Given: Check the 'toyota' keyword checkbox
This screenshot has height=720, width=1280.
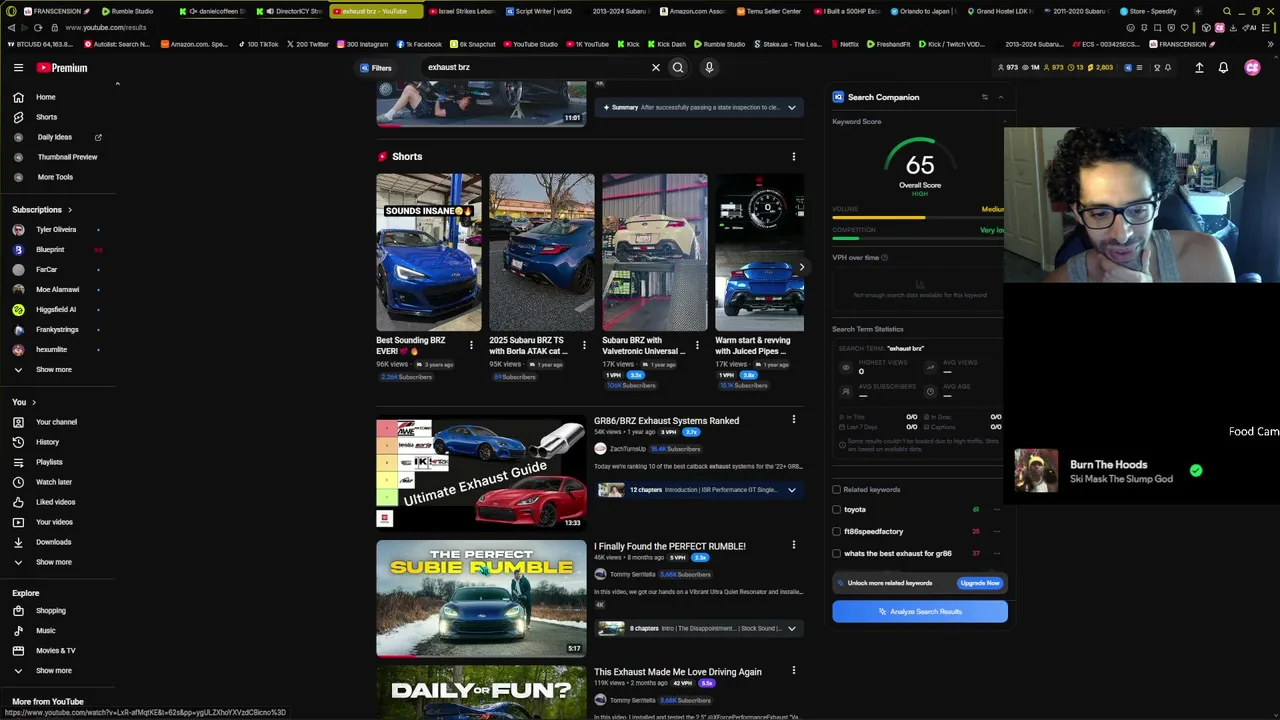Looking at the screenshot, I should tap(837, 510).
